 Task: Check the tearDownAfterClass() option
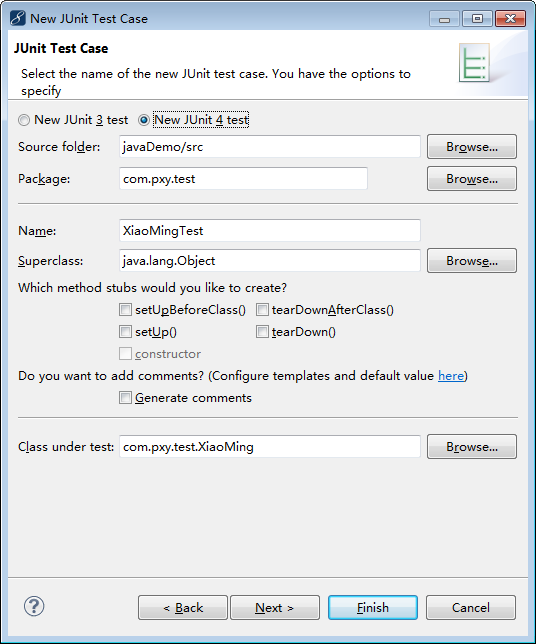pos(262,310)
